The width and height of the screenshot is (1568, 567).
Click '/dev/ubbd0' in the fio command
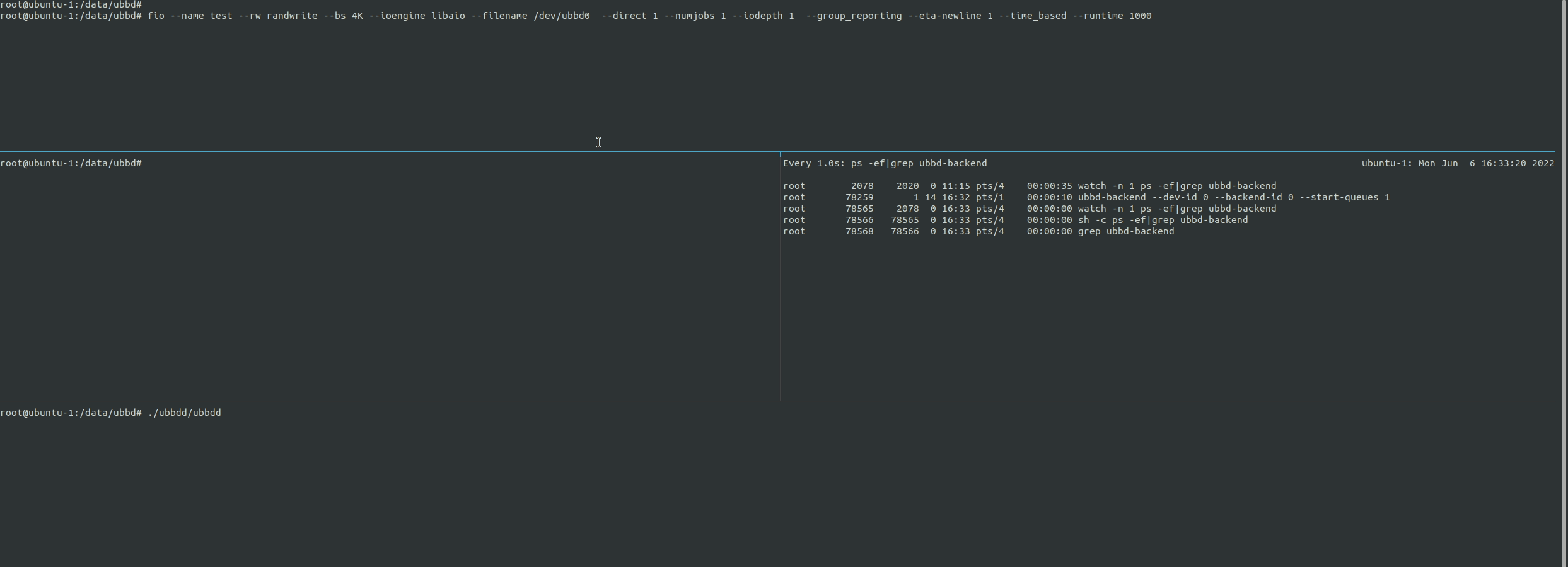562,16
